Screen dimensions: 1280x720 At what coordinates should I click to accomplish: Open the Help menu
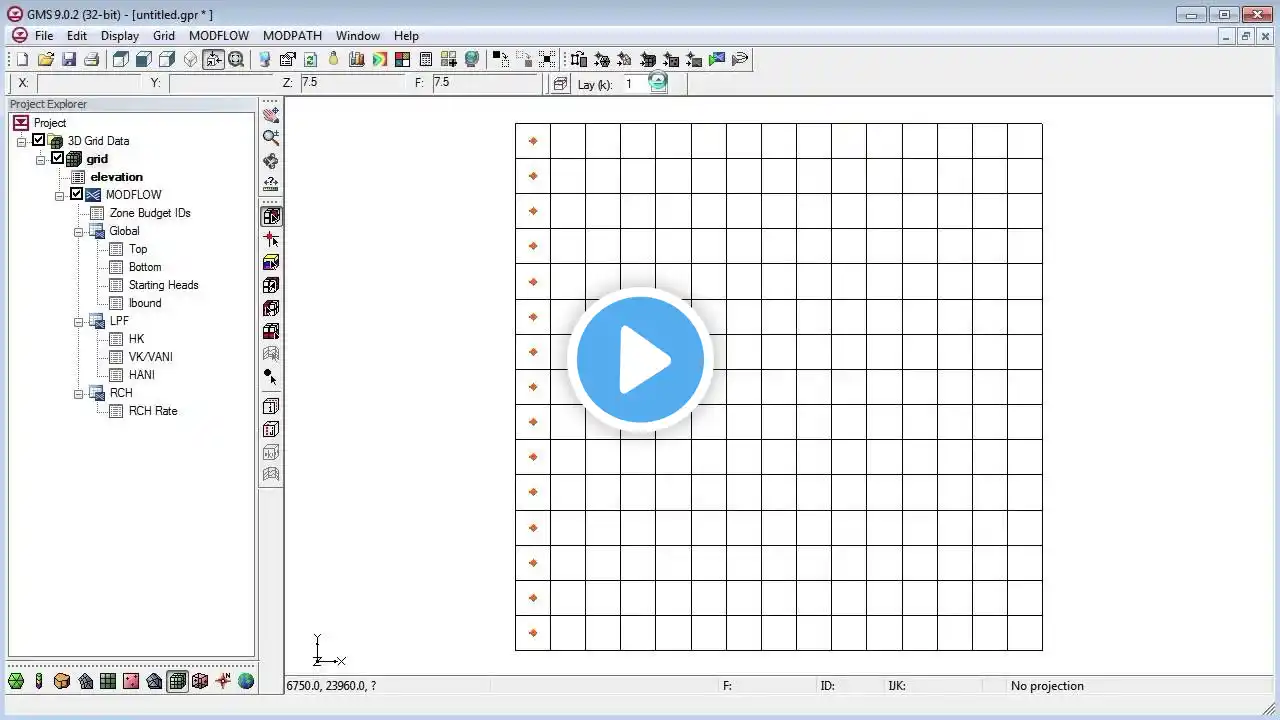pos(406,36)
